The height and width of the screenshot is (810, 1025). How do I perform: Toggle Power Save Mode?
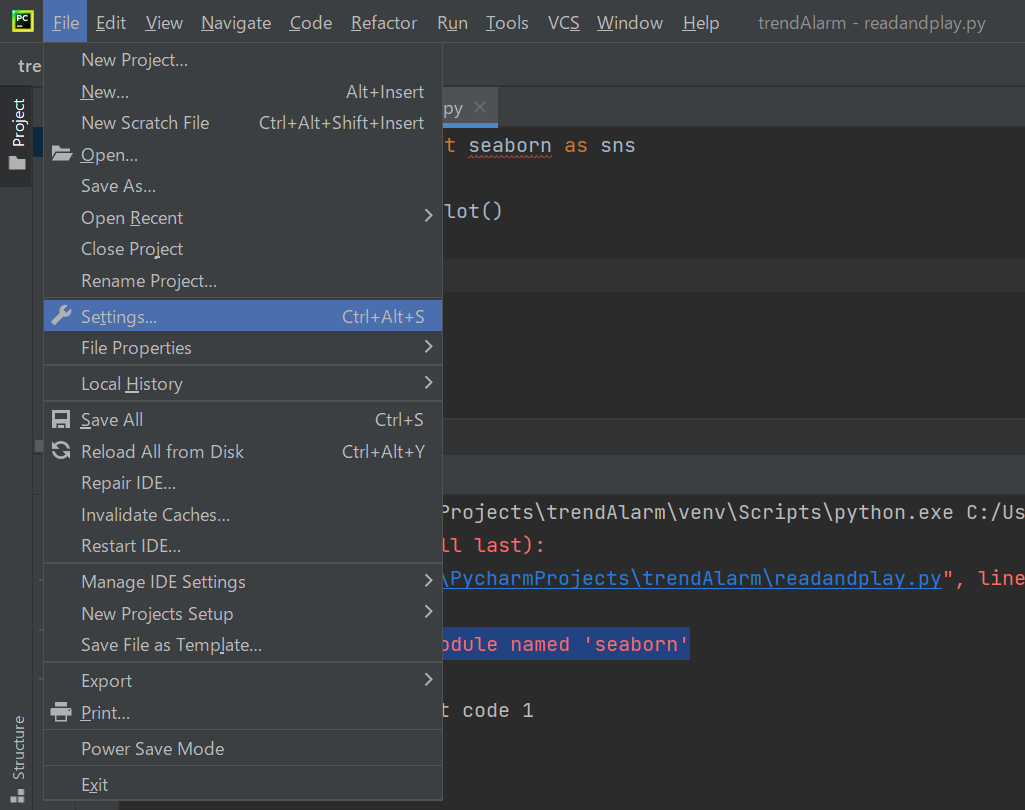click(243, 749)
